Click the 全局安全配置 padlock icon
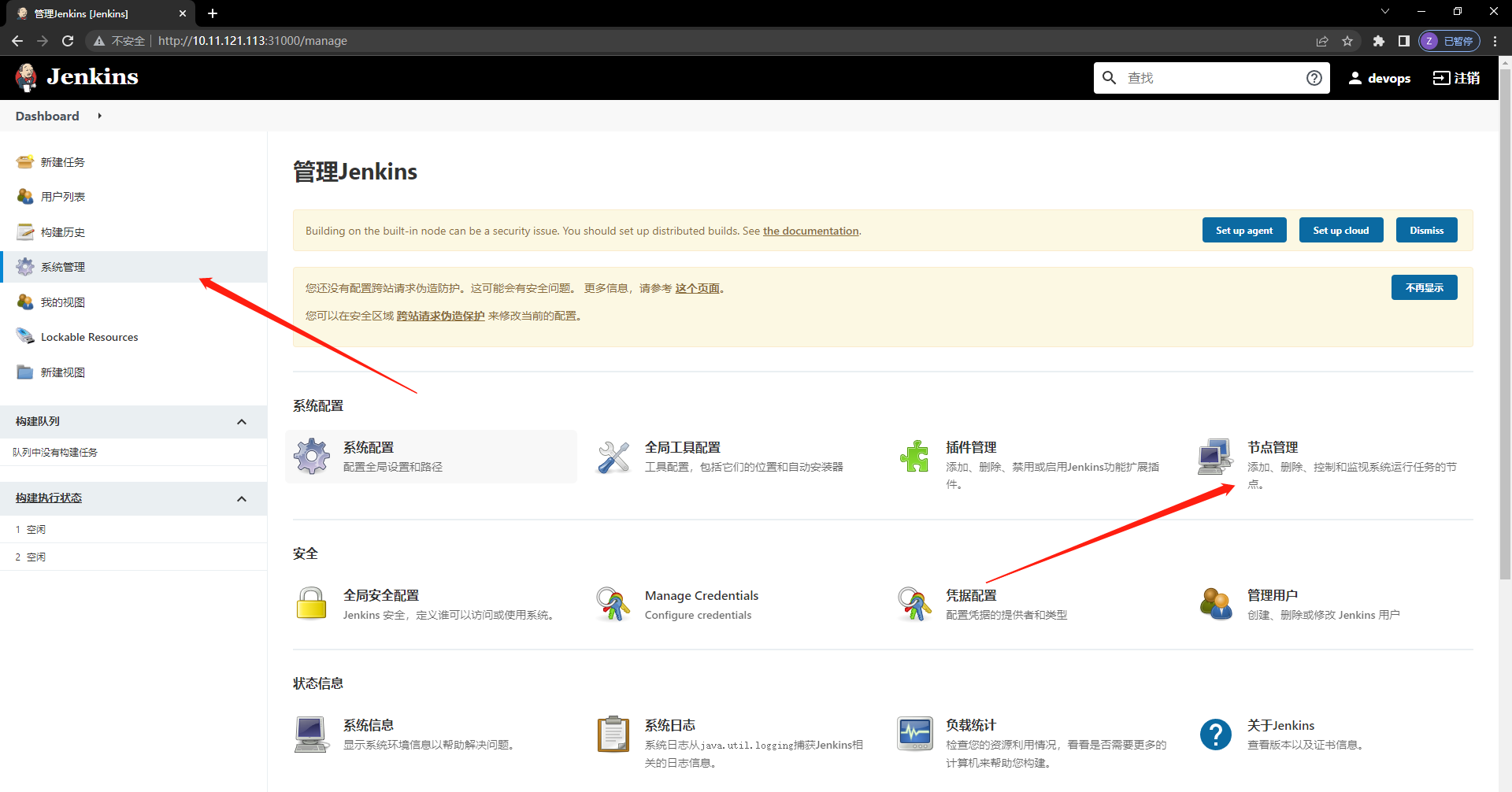1512x792 pixels. click(312, 604)
